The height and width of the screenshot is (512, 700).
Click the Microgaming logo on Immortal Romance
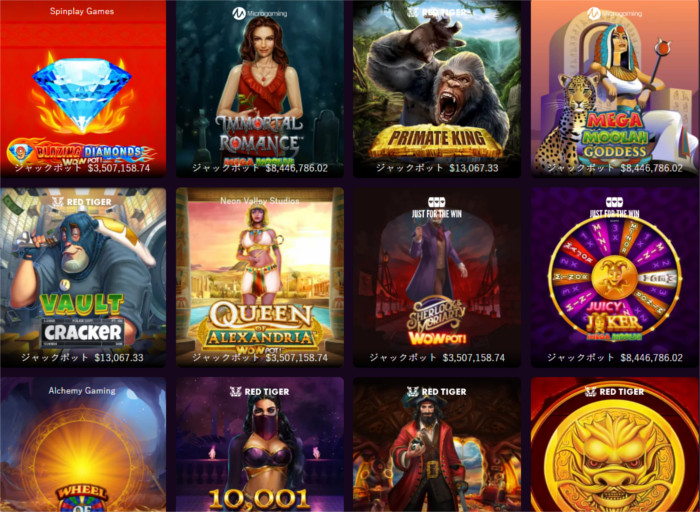pos(259,13)
